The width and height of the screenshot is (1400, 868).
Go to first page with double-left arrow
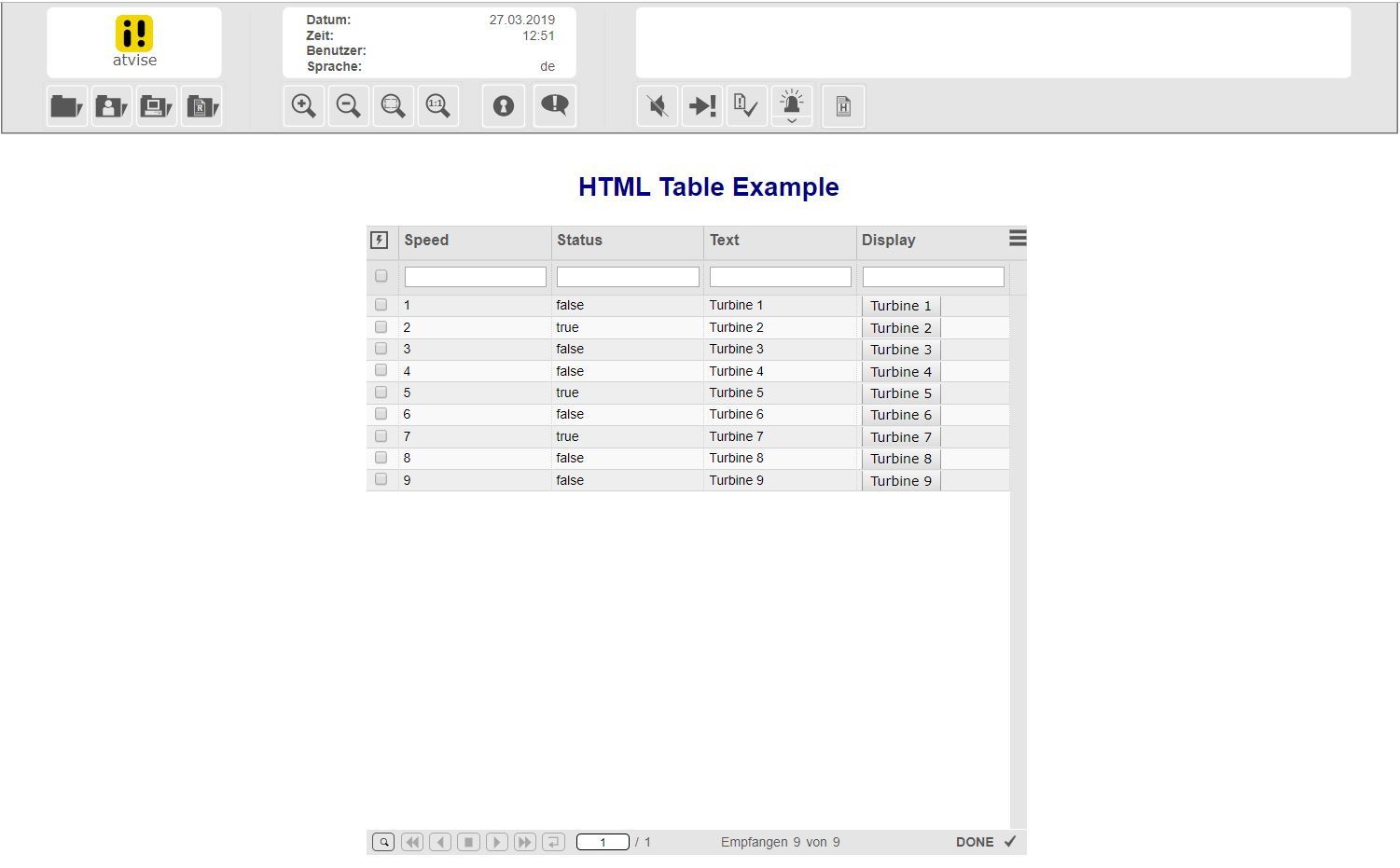point(412,842)
